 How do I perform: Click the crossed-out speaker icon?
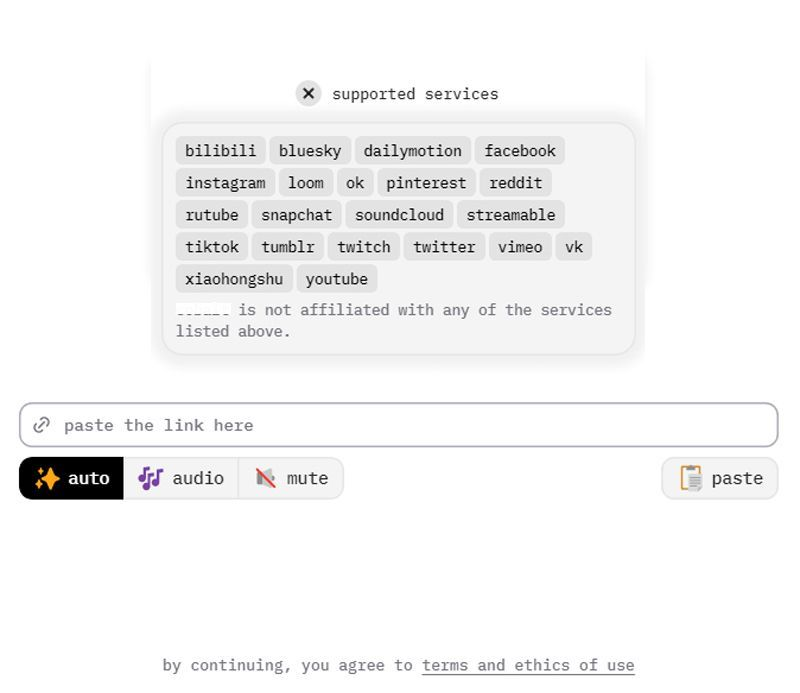click(x=265, y=478)
